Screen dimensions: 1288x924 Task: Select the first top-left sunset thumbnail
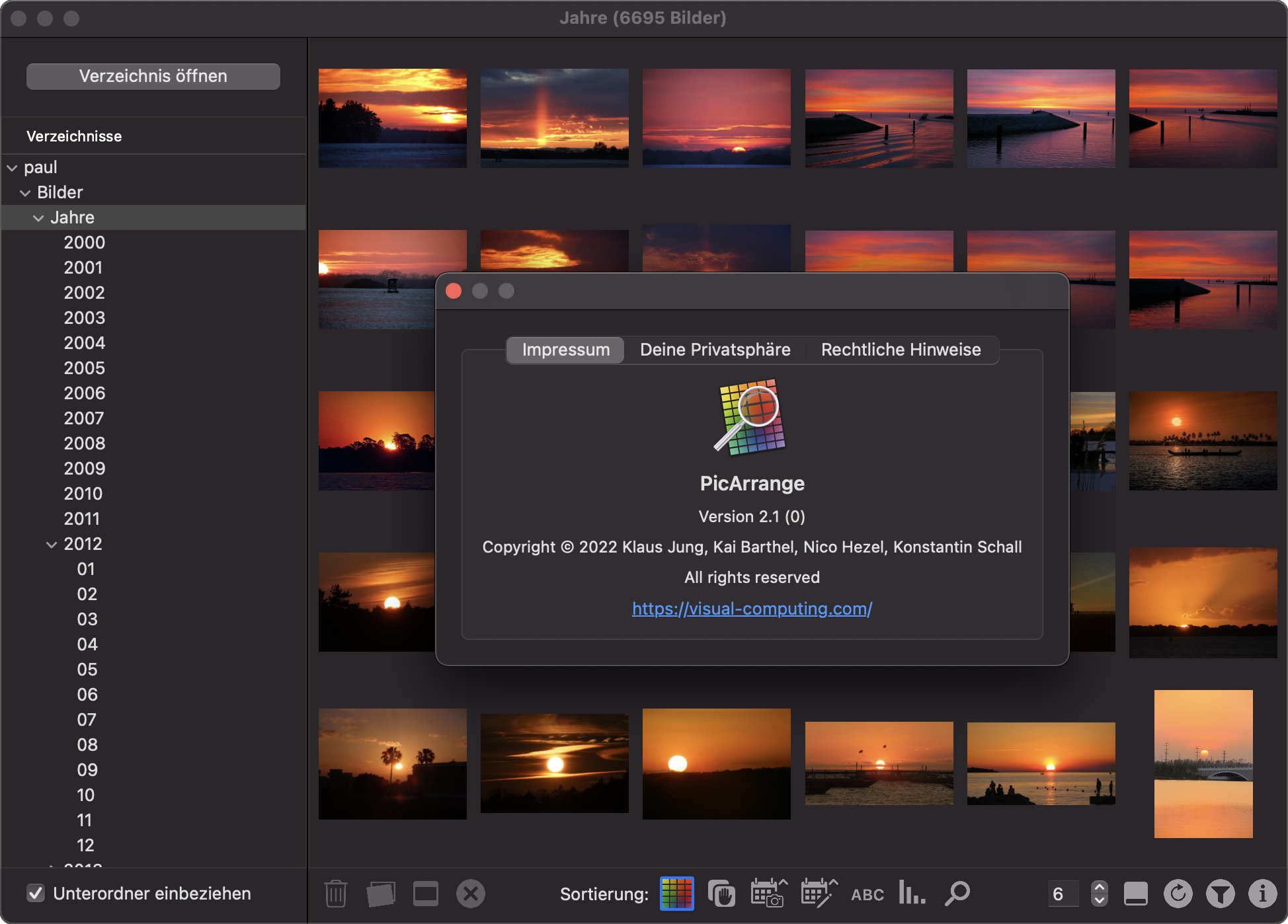click(393, 118)
